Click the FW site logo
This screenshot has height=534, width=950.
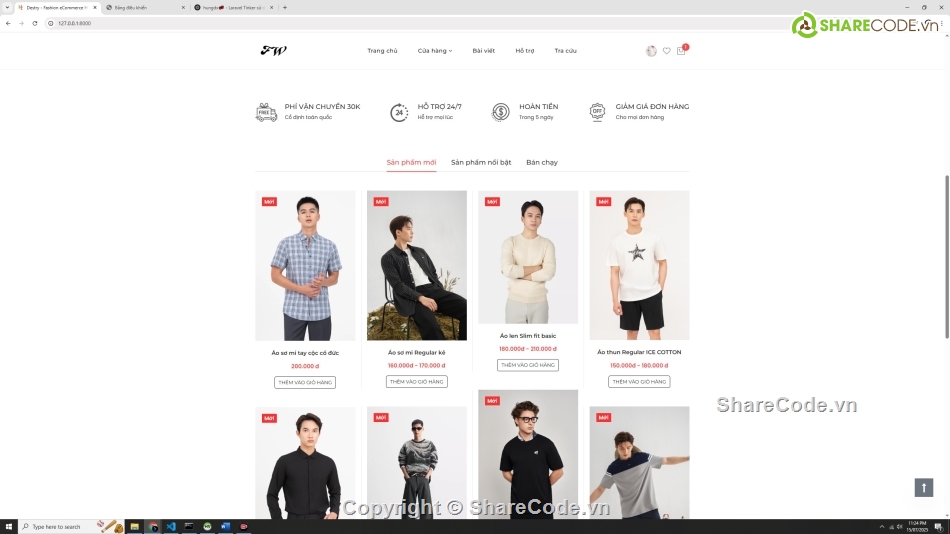[274, 50]
